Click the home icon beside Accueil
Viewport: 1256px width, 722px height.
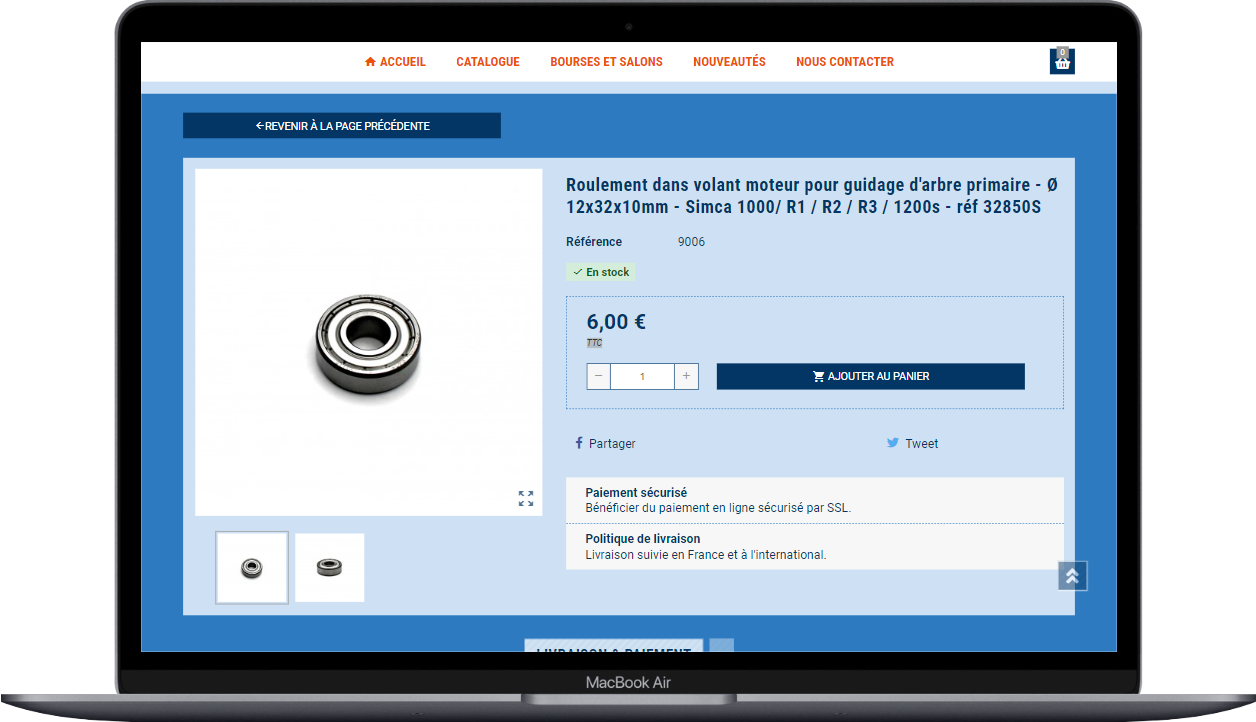point(370,62)
